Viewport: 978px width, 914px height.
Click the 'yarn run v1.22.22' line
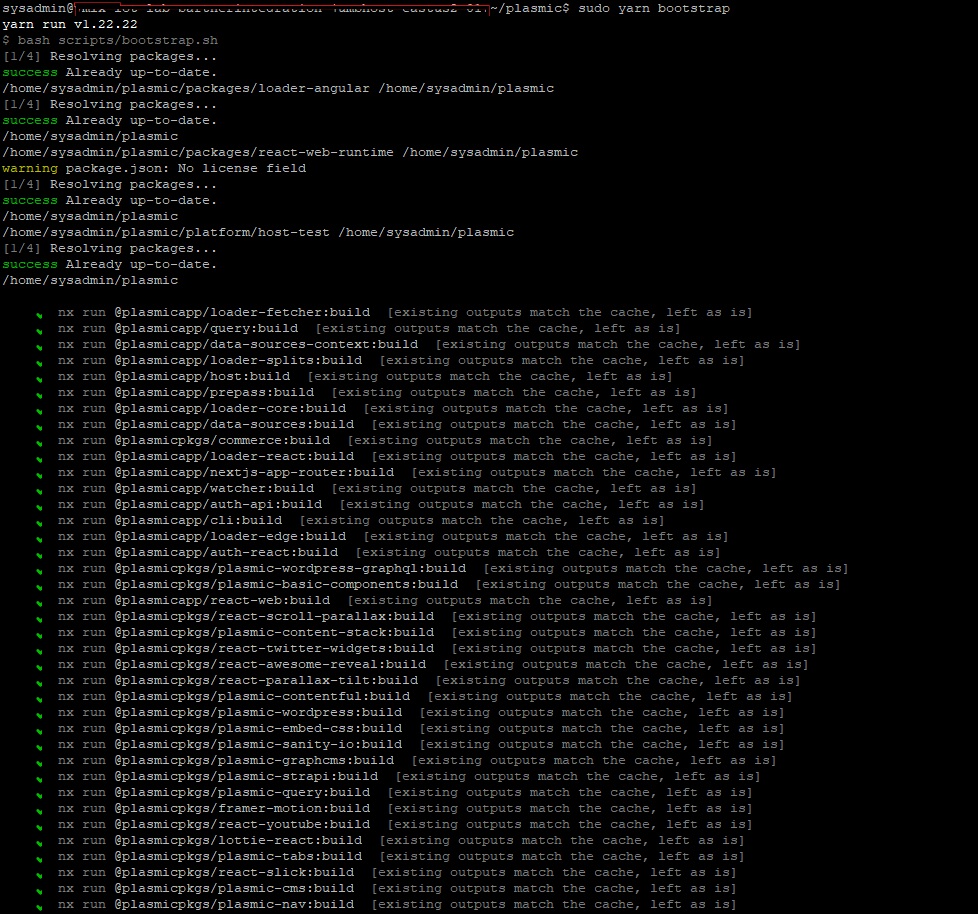[x=69, y=24]
